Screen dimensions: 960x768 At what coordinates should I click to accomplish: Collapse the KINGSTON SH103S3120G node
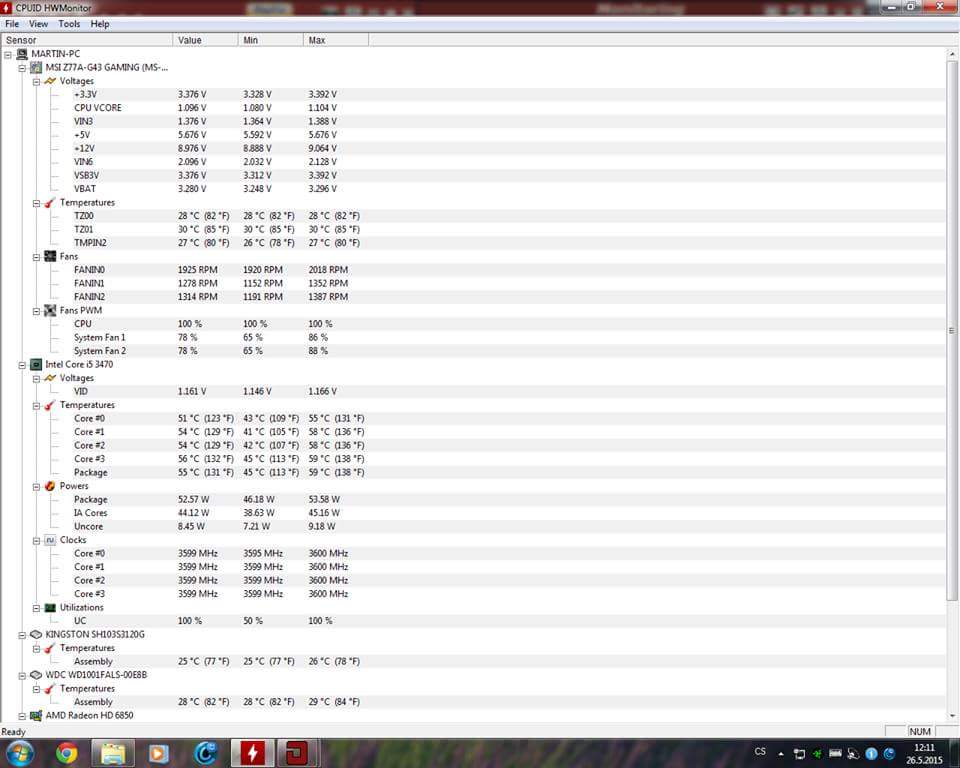[x=22, y=635]
